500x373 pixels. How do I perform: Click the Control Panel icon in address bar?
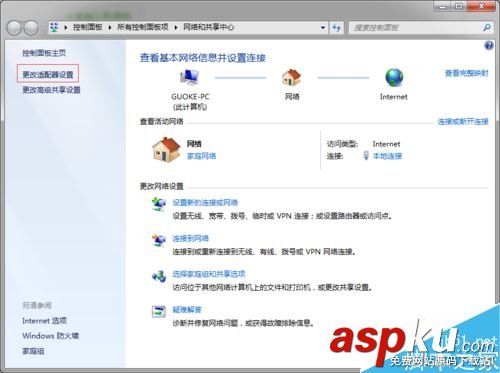click(x=54, y=27)
